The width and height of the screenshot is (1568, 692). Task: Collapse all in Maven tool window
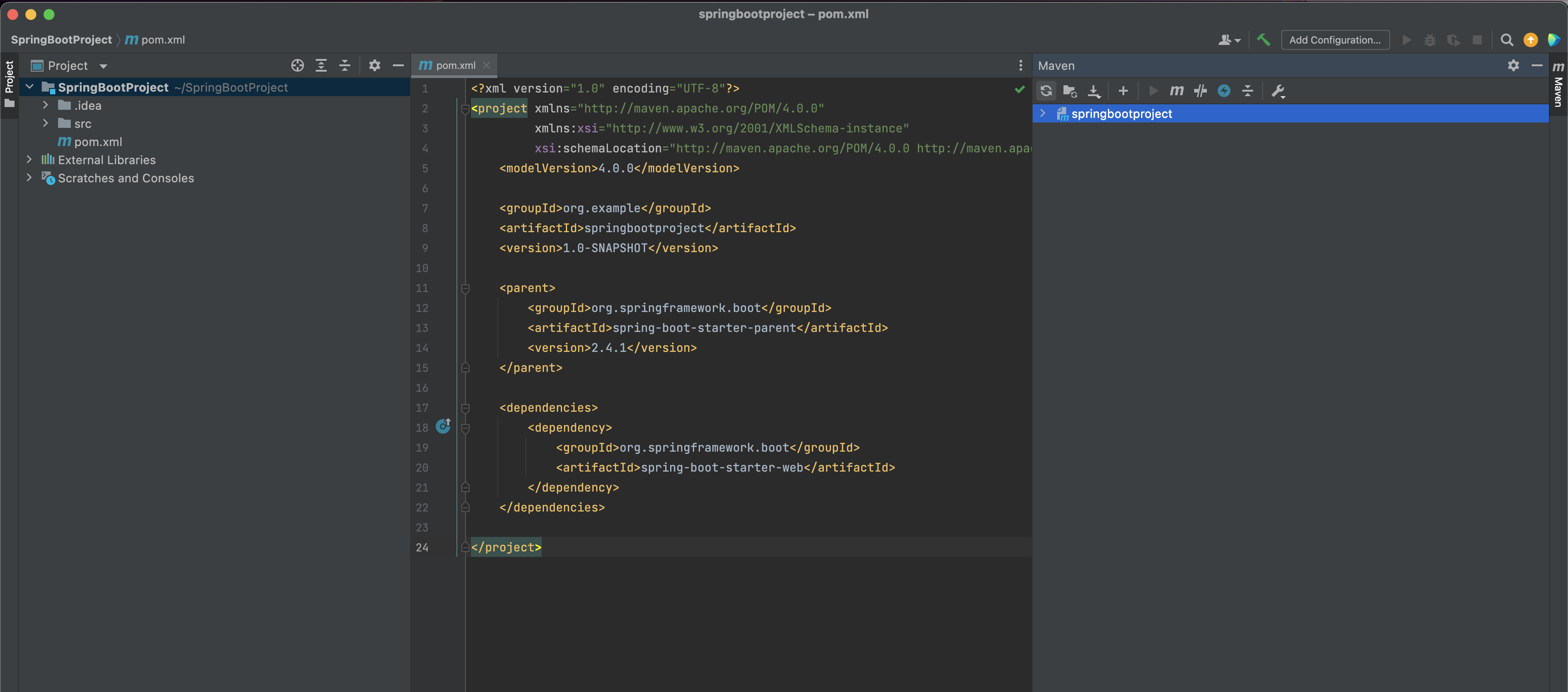point(1248,91)
